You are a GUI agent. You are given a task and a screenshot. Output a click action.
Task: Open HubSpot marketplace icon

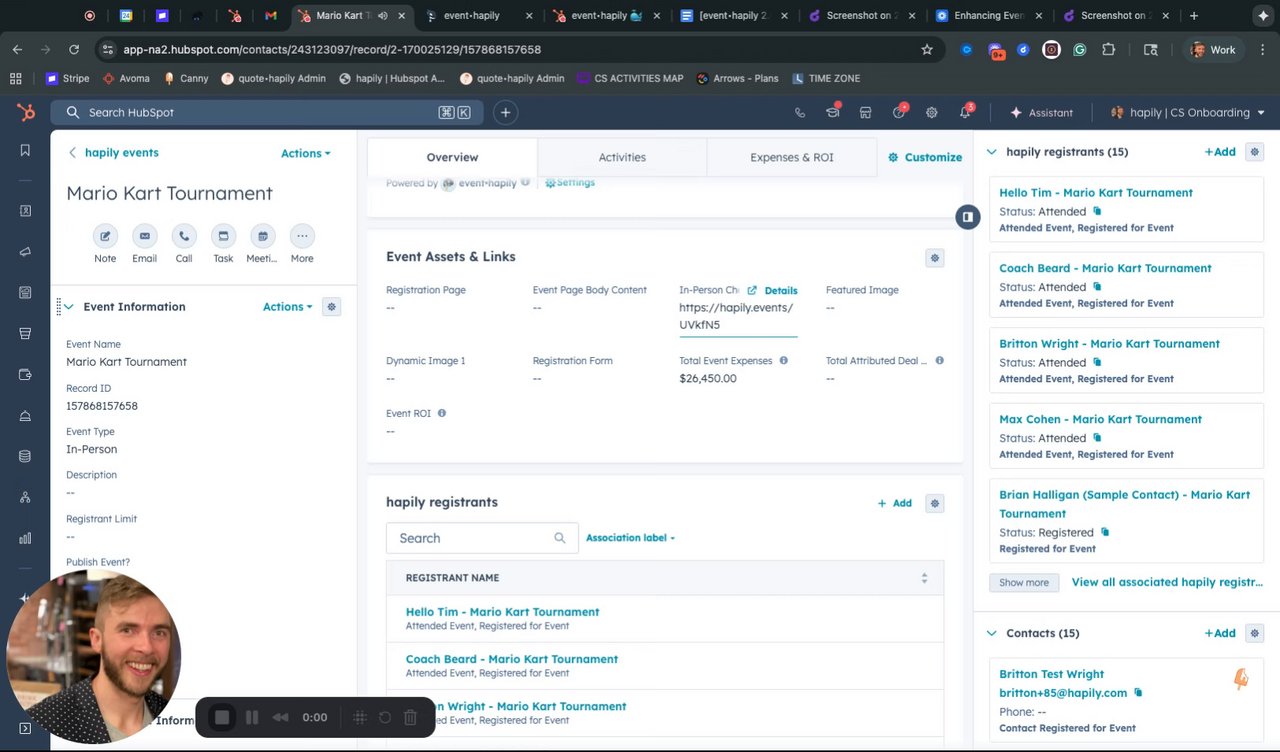pos(866,113)
